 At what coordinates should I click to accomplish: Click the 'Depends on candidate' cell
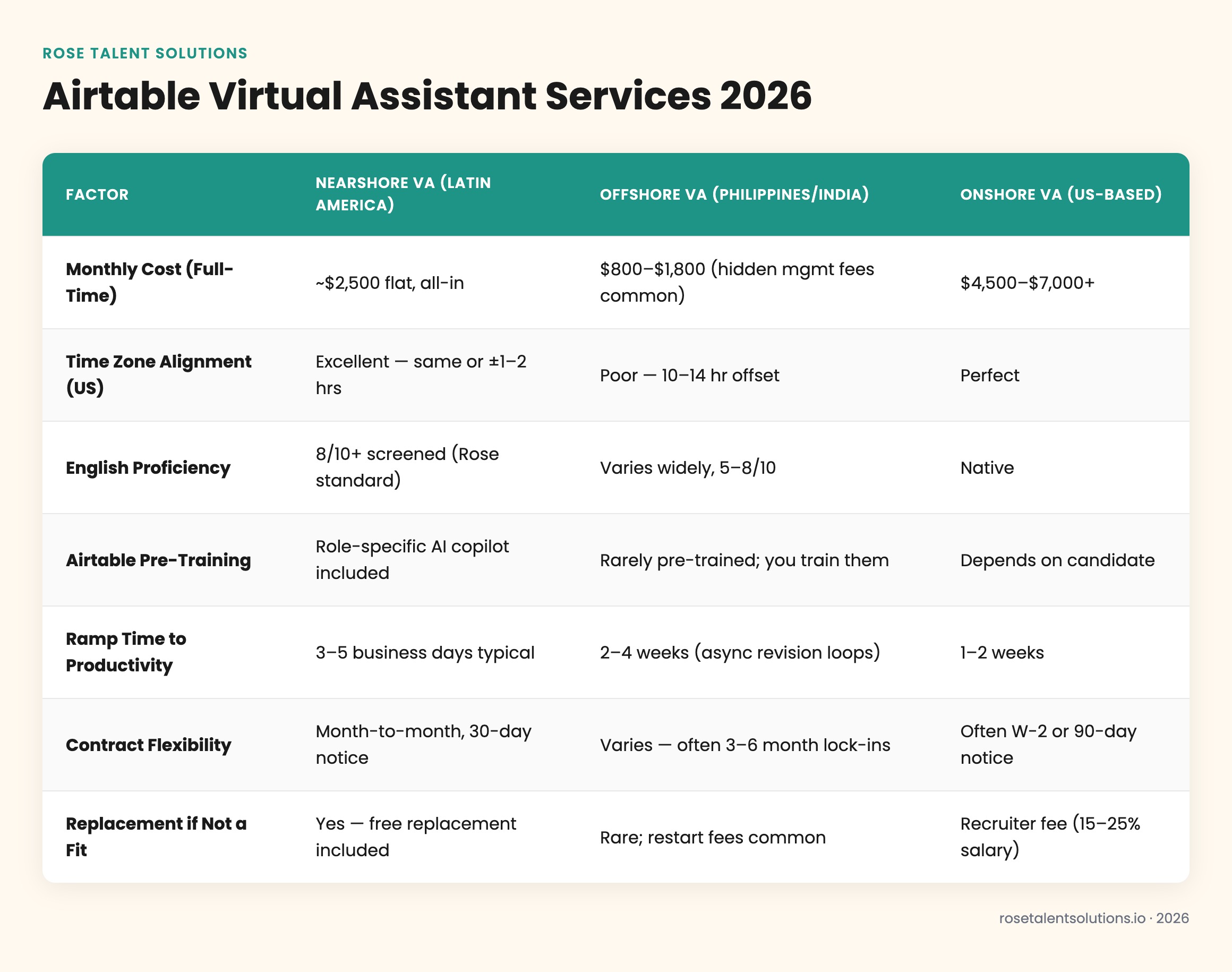coord(1058,560)
